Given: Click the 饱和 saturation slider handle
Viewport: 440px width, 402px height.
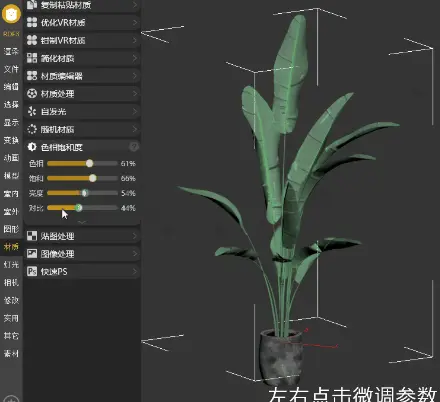Looking at the screenshot, I should tap(93, 178).
